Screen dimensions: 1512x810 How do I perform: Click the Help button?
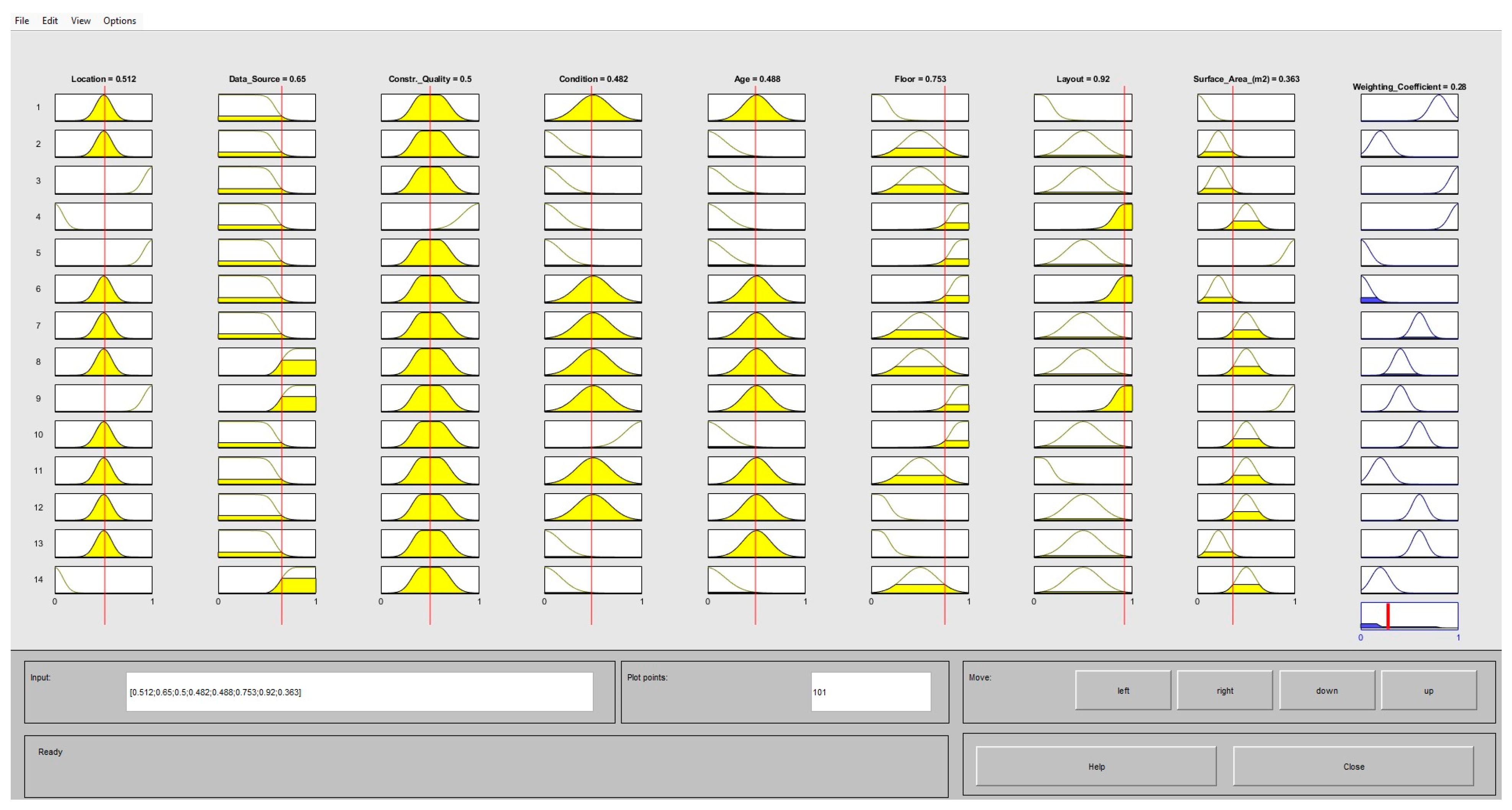pyautogui.click(x=1096, y=766)
